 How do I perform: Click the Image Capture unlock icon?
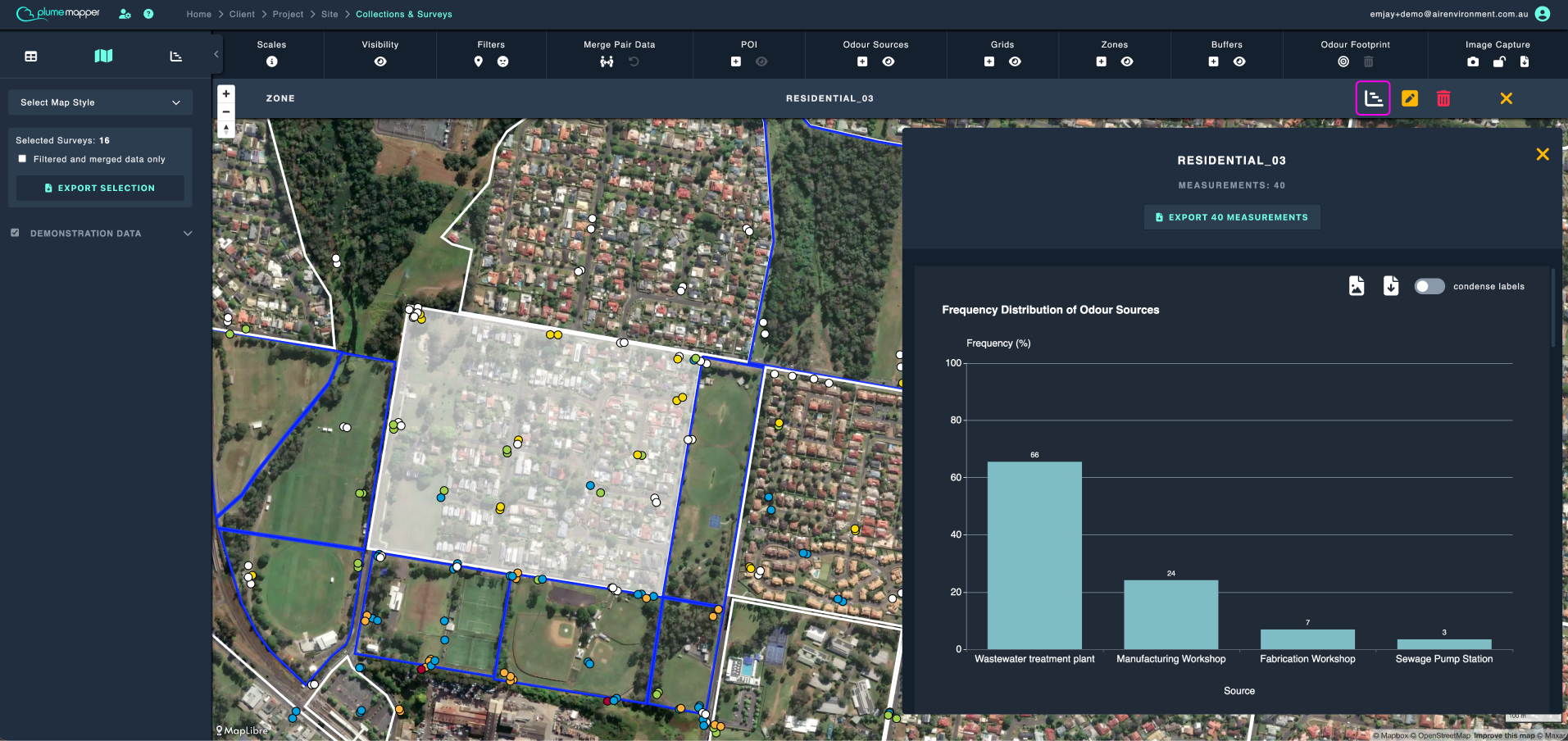coord(1499,61)
